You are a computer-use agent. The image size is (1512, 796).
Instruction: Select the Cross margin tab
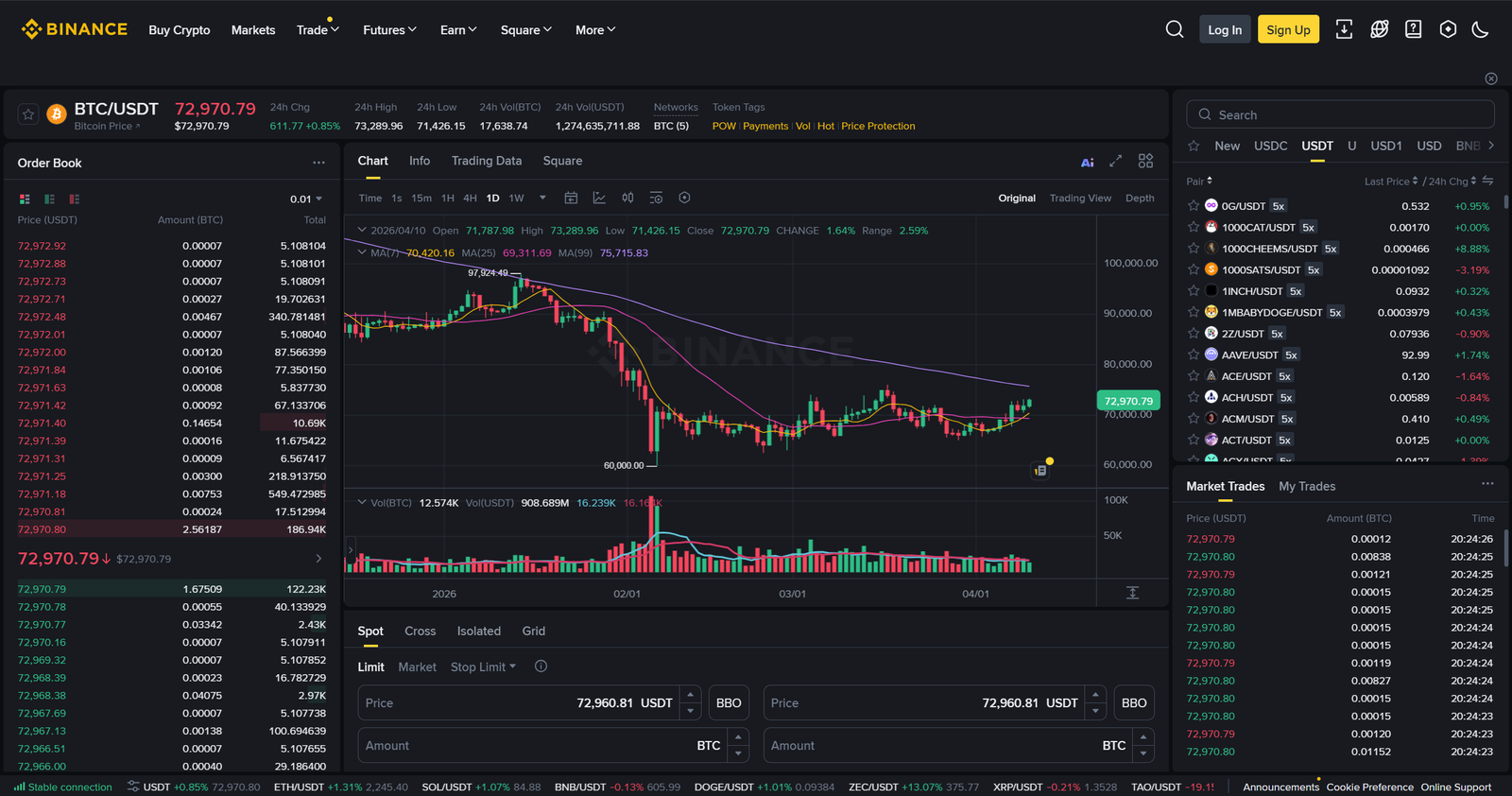pos(421,632)
